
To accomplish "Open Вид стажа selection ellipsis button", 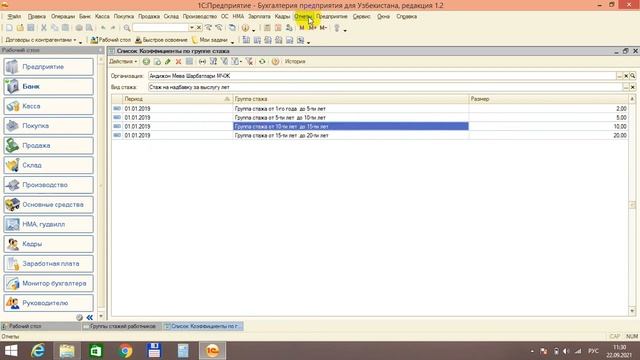I will [626, 87].
